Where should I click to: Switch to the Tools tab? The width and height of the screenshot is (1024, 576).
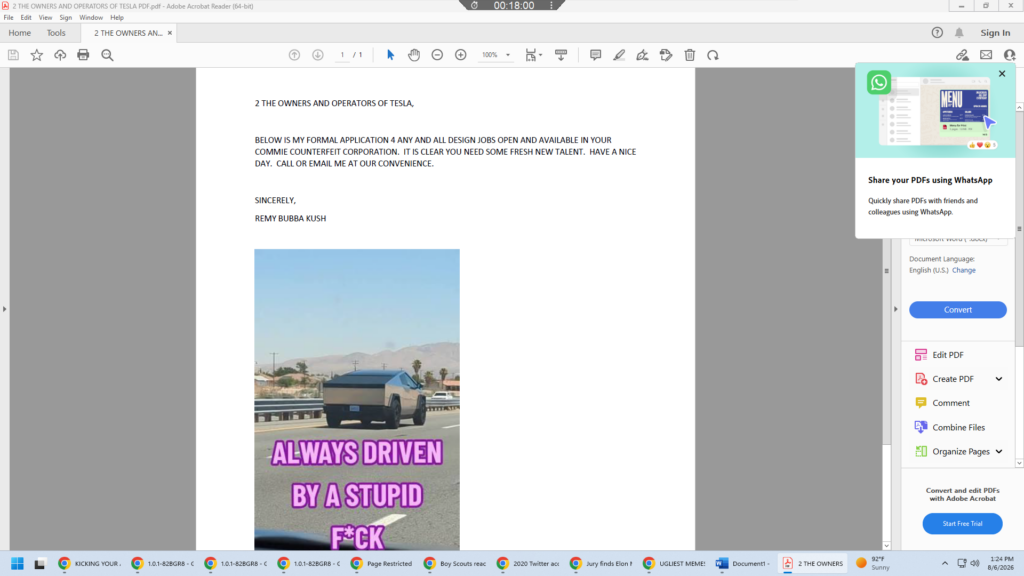click(x=56, y=33)
